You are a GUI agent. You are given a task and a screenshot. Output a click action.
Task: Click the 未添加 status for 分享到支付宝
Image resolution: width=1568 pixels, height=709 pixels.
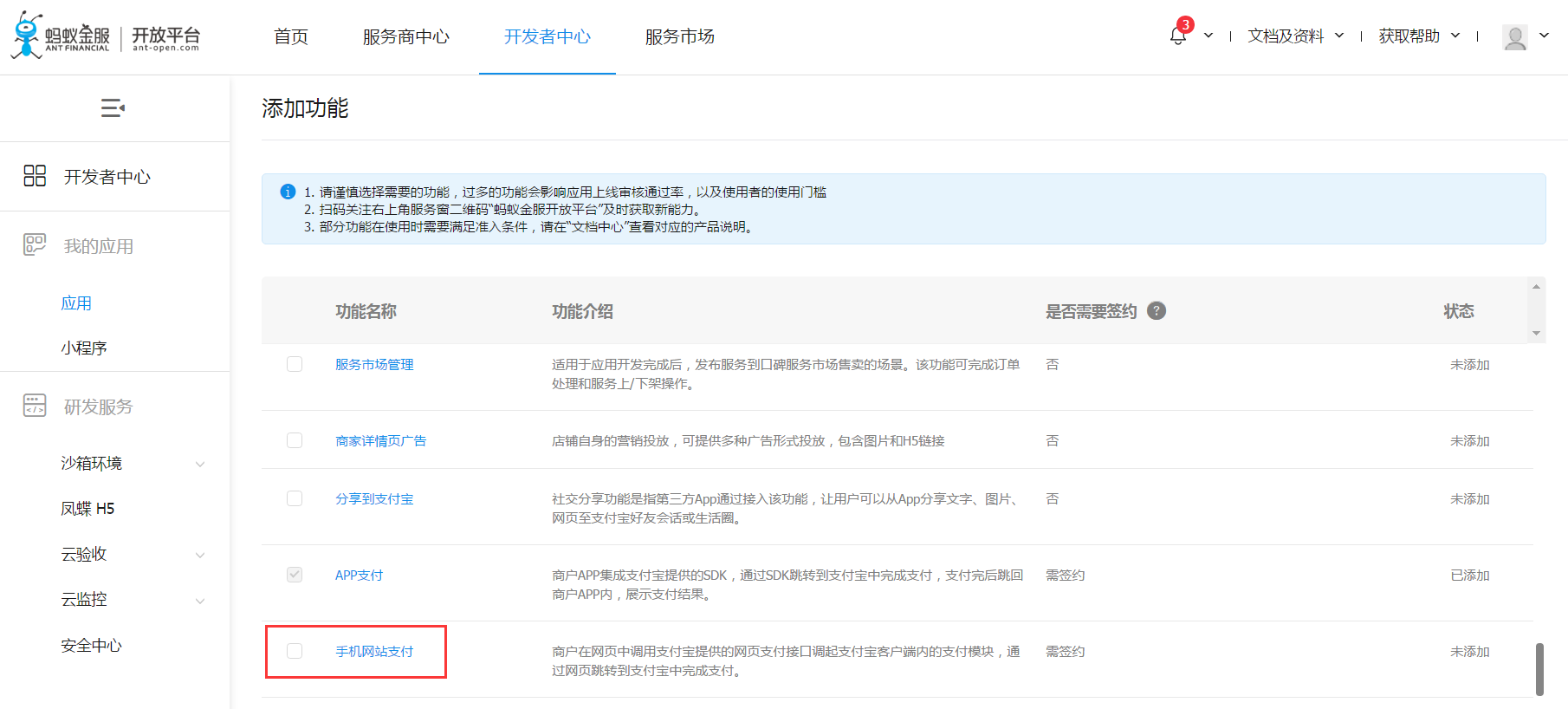pyautogui.click(x=1470, y=498)
